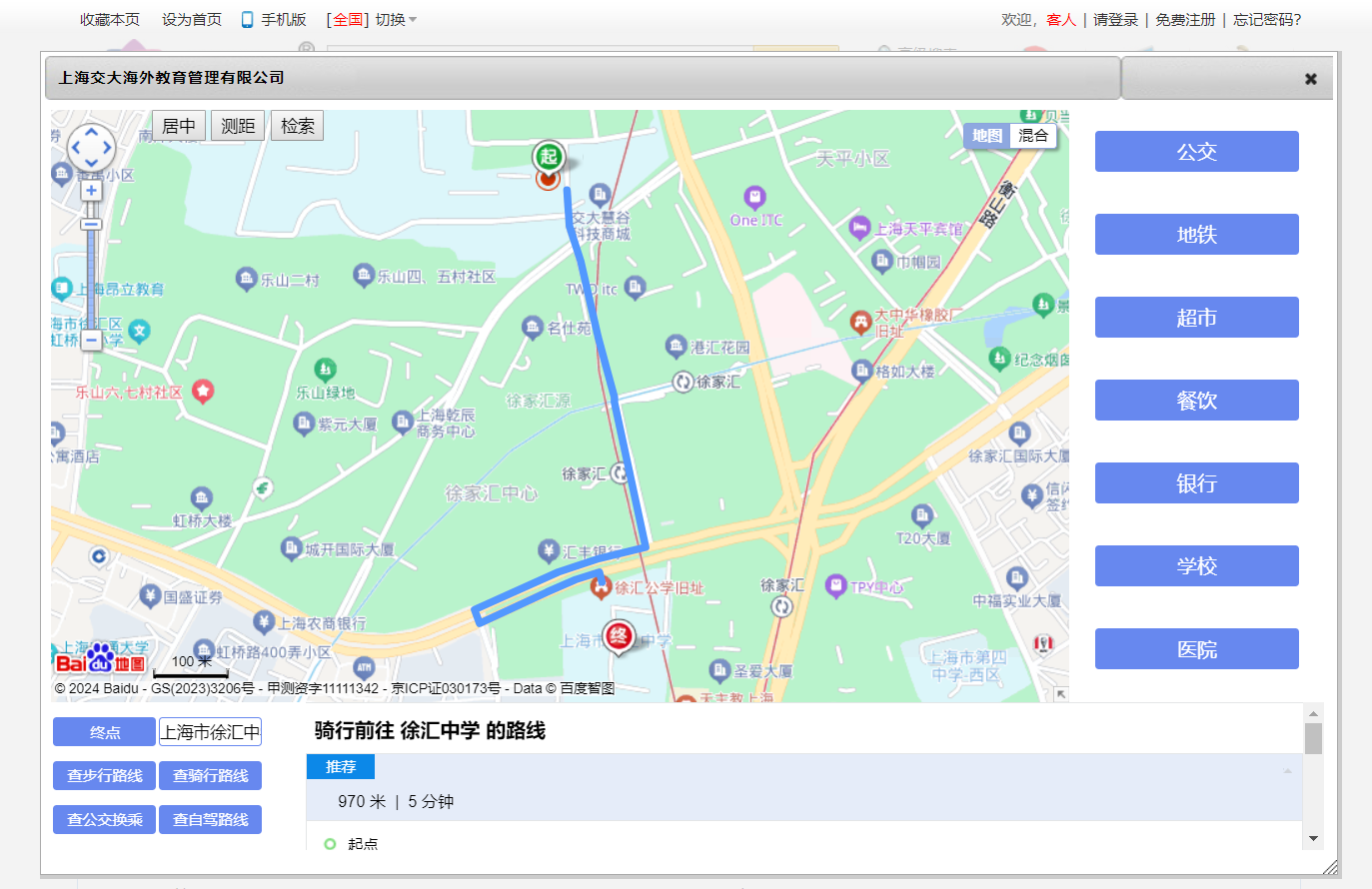Switch map to 混合 hybrid view
Screen dimensions: 1372x889
(x=1033, y=136)
